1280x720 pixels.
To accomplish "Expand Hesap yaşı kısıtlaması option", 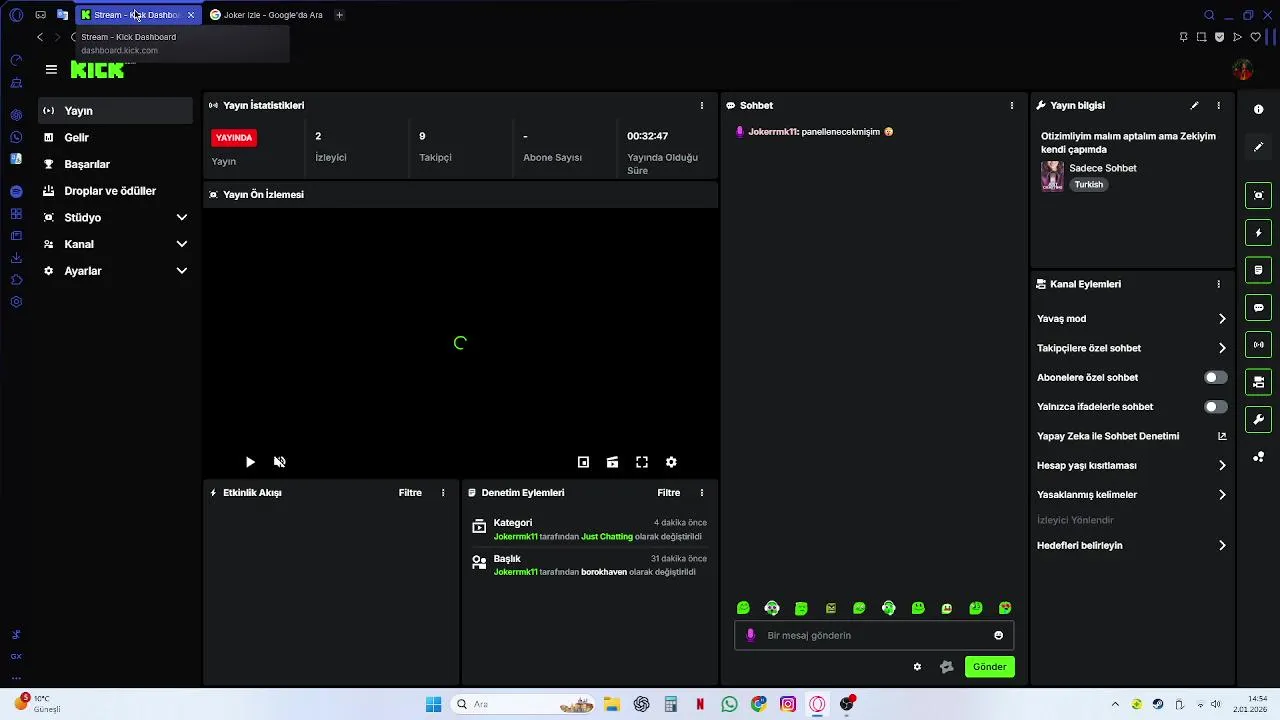I will tap(1131, 465).
